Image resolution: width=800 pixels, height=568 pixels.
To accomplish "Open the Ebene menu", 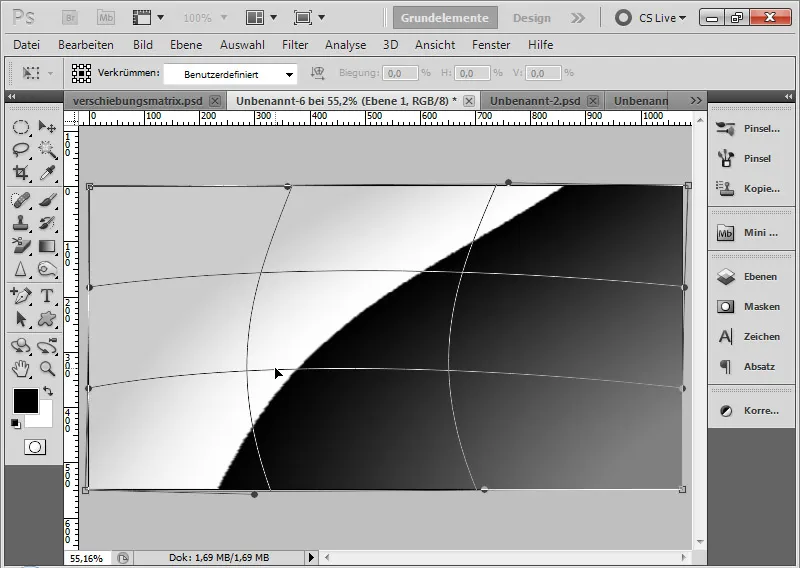I will [x=186, y=45].
